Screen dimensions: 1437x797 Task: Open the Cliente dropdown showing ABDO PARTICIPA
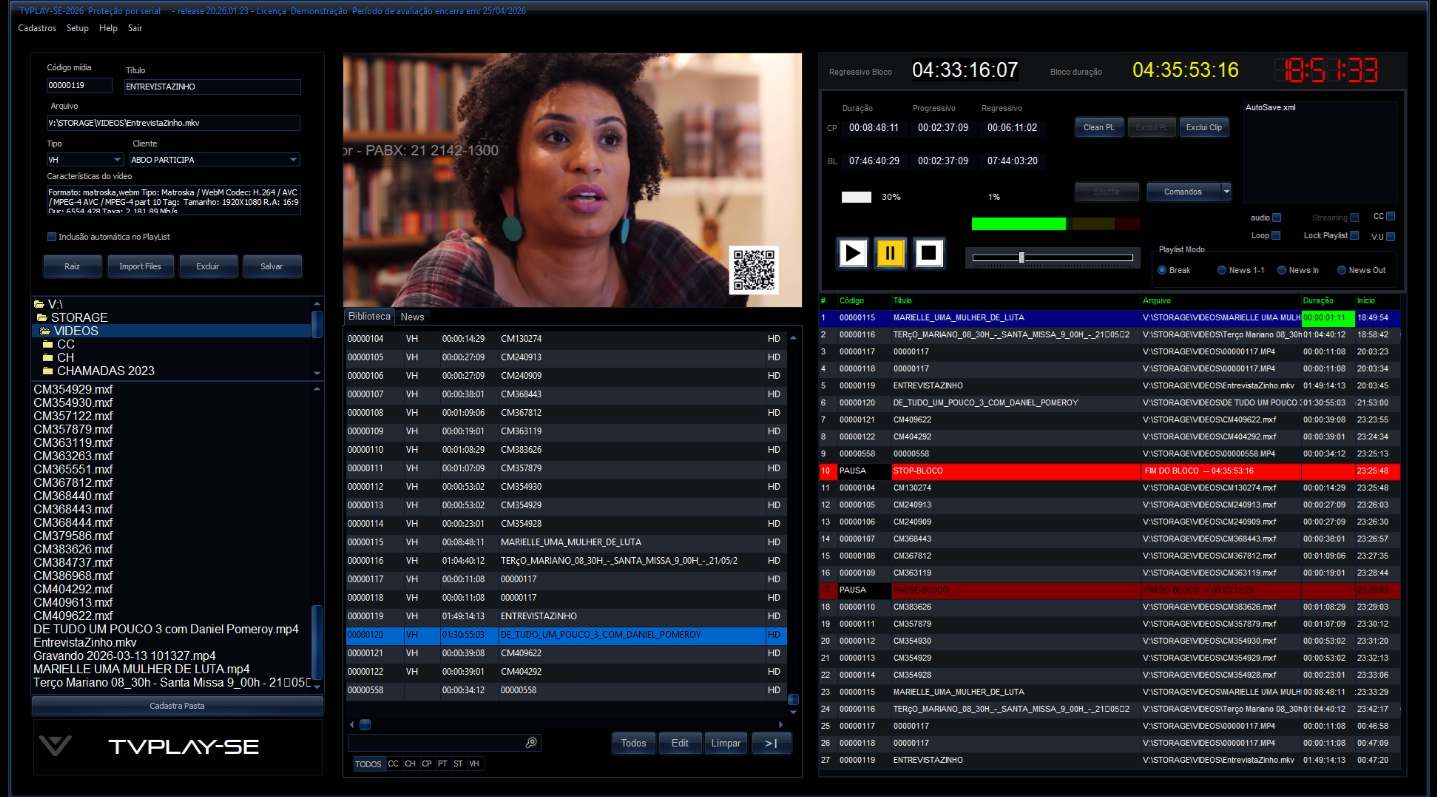click(294, 159)
